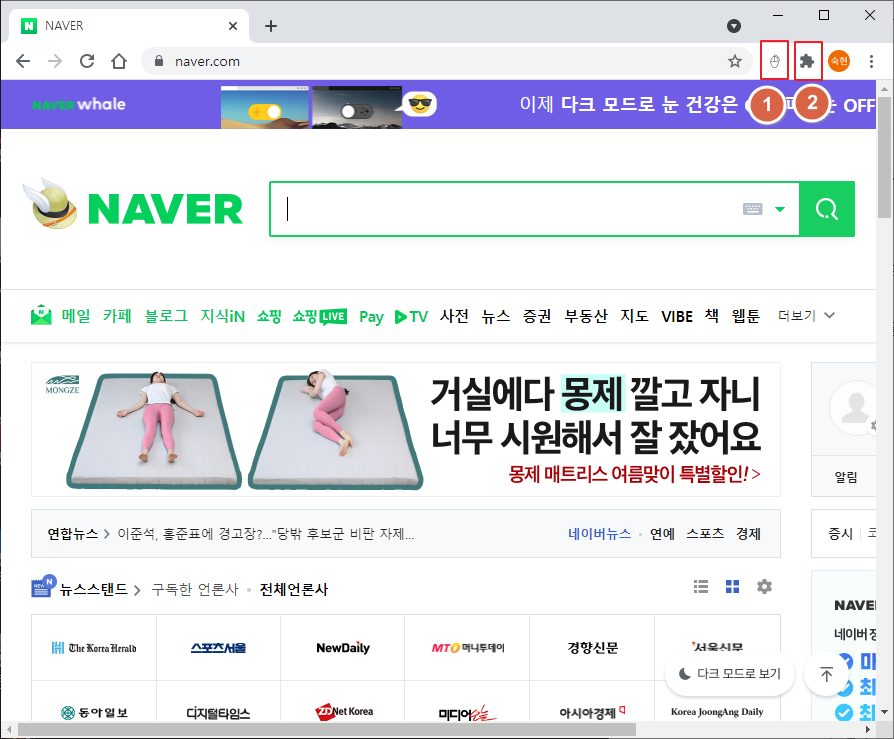
Task: Open 책 book link
Action: click(x=712, y=315)
